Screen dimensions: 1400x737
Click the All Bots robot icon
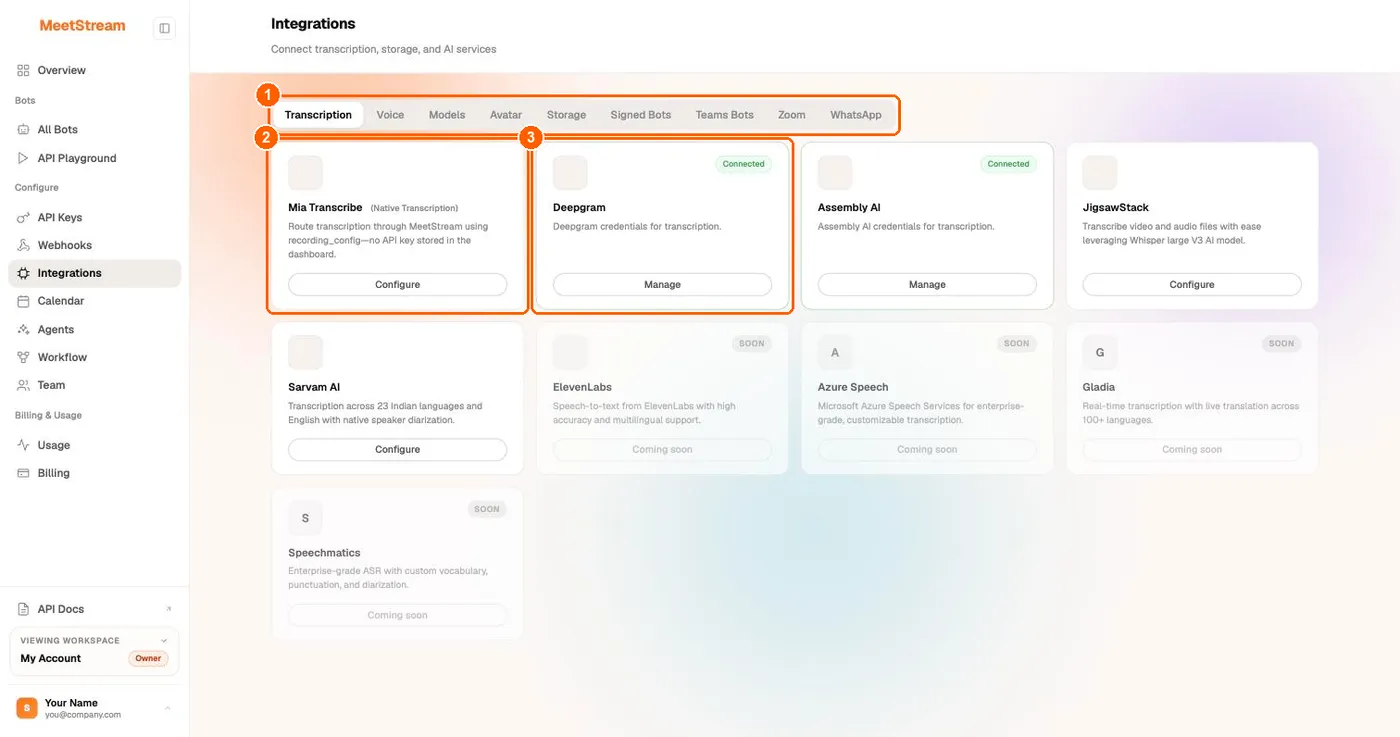tap(23, 129)
